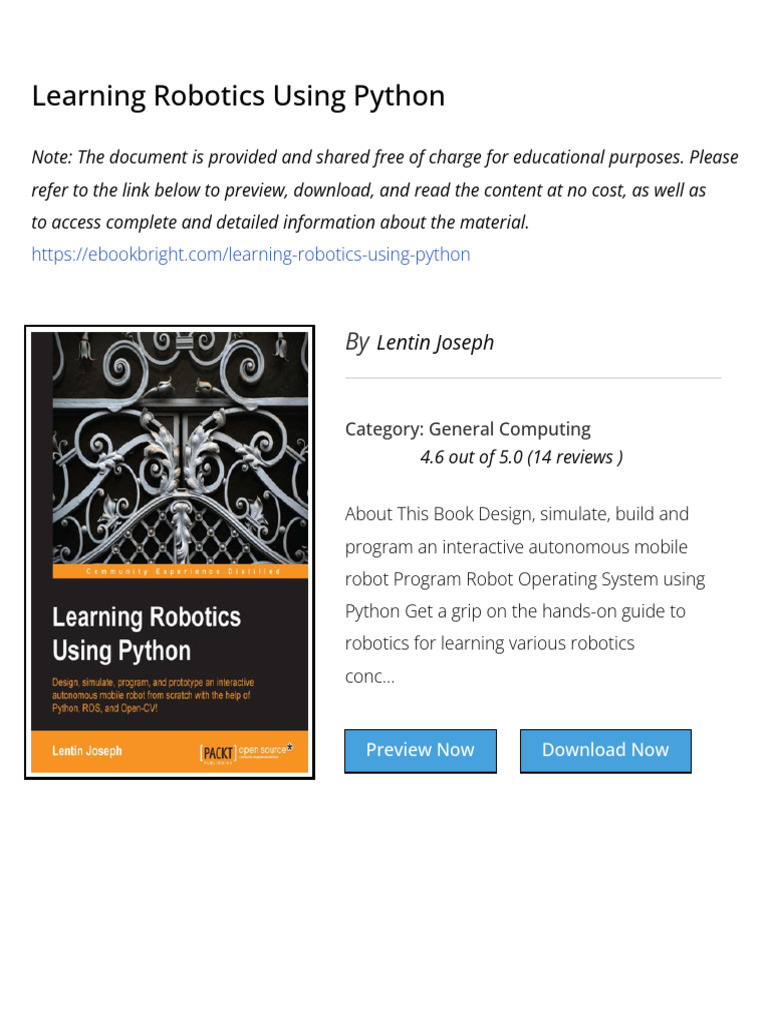
Task: Click the PACKT publisher logo on cover
Action: pos(218,753)
